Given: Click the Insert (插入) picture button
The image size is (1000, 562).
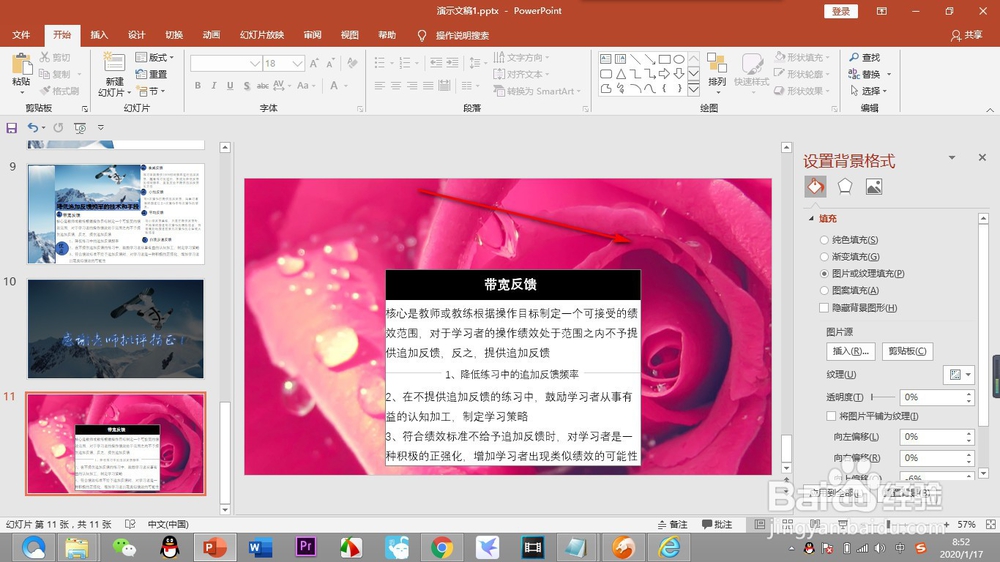Looking at the screenshot, I should 851,351.
